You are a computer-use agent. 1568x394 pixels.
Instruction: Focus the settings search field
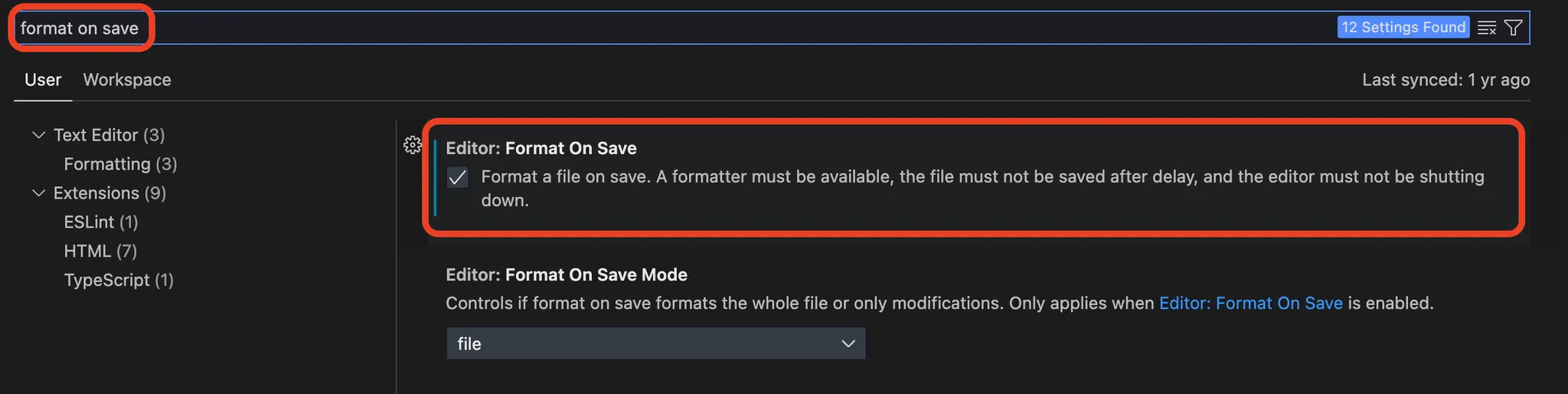pyautogui.click(x=689, y=28)
